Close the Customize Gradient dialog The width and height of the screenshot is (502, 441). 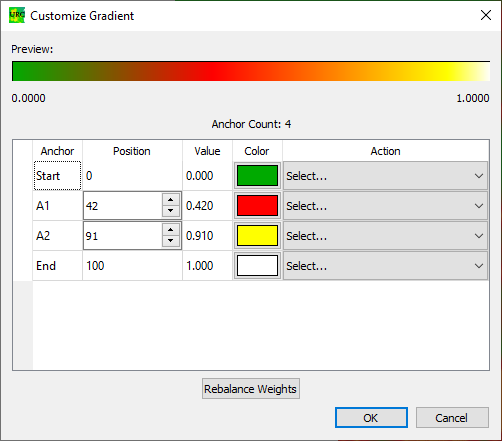(x=486, y=15)
